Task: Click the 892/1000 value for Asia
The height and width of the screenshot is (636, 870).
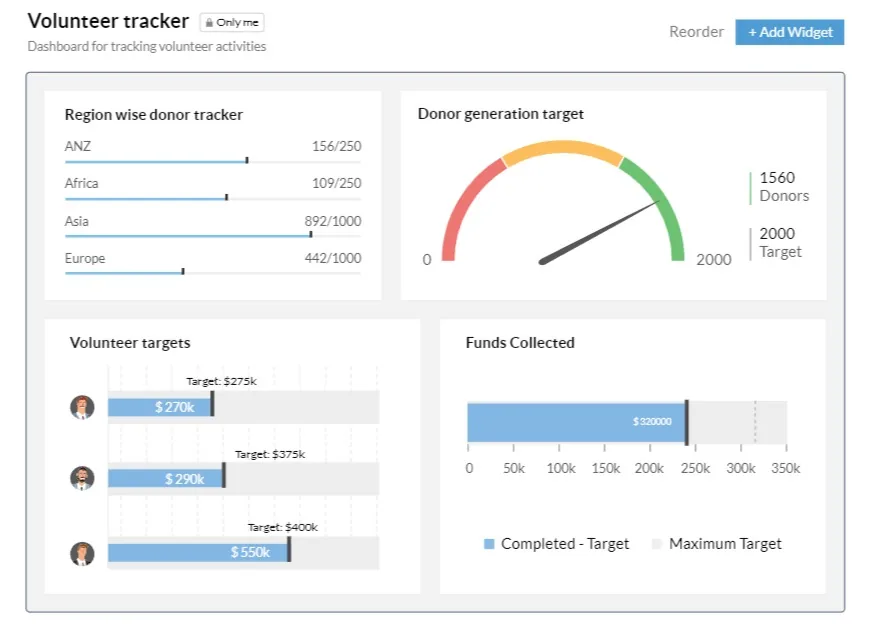Action: pos(332,221)
